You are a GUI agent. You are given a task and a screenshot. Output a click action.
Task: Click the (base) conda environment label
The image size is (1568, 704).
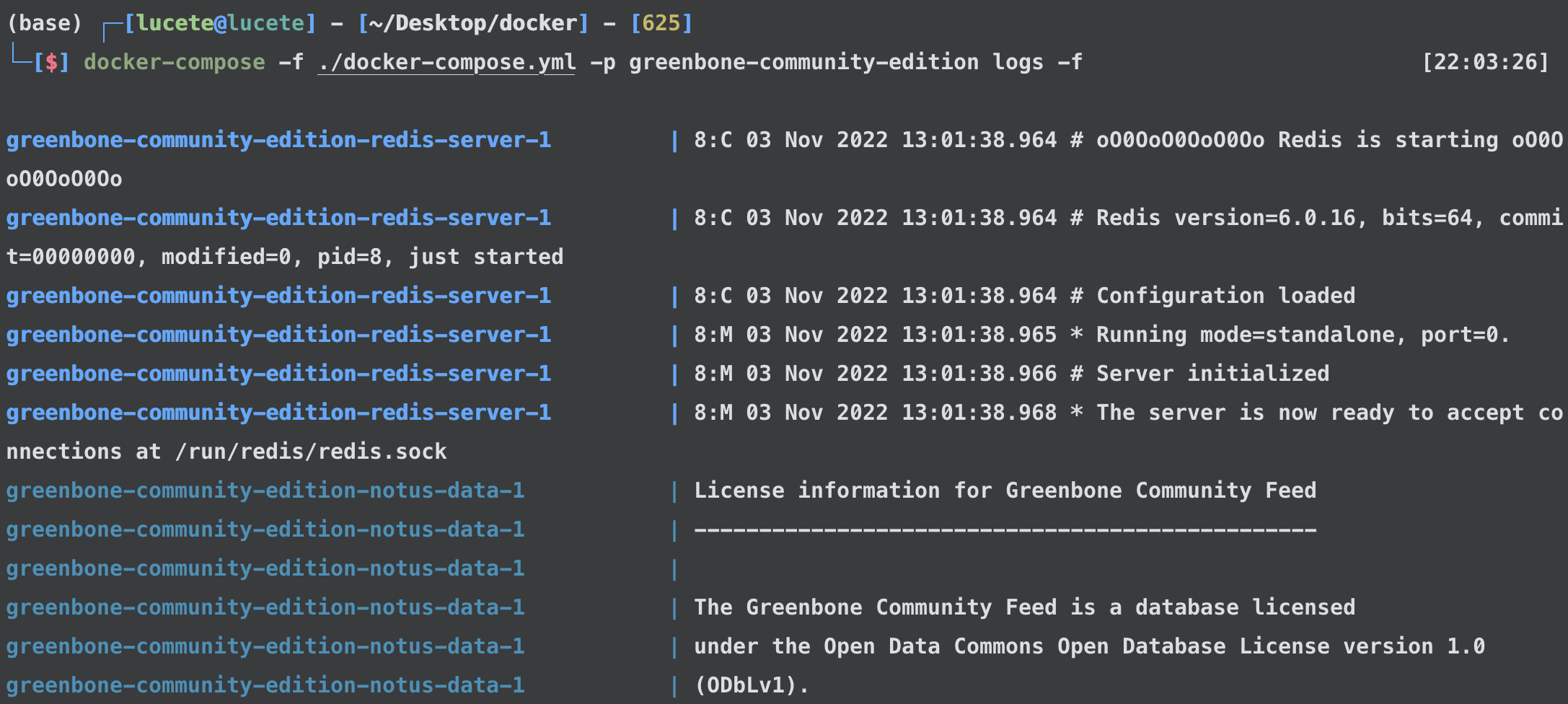(45, 23)
